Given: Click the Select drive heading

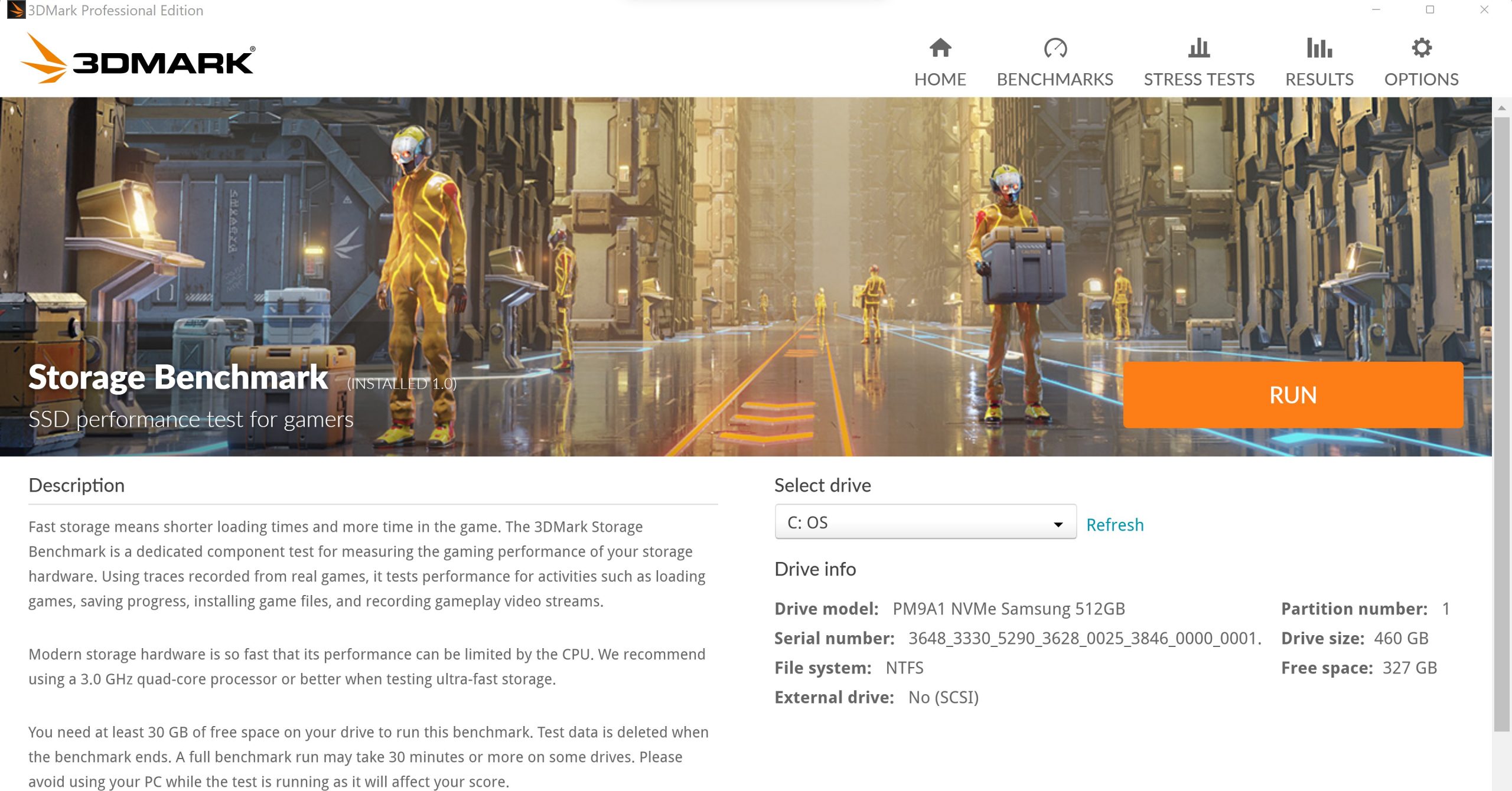Looking at the screenshot, I should (x=822, y=485).
